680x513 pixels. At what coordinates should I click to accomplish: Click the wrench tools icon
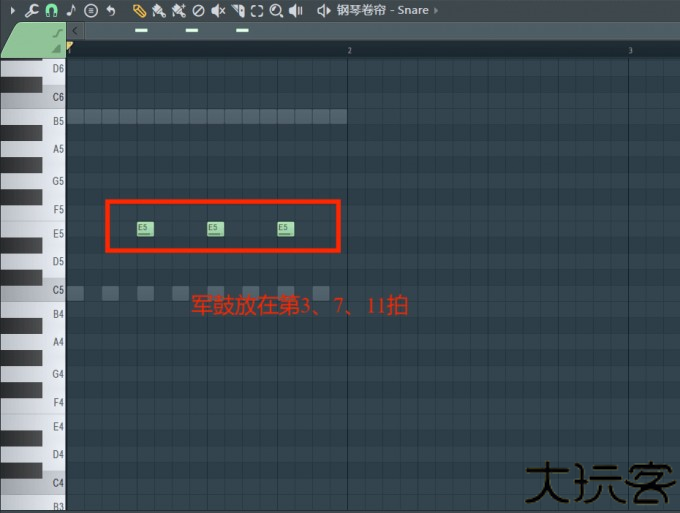(31, 10)
